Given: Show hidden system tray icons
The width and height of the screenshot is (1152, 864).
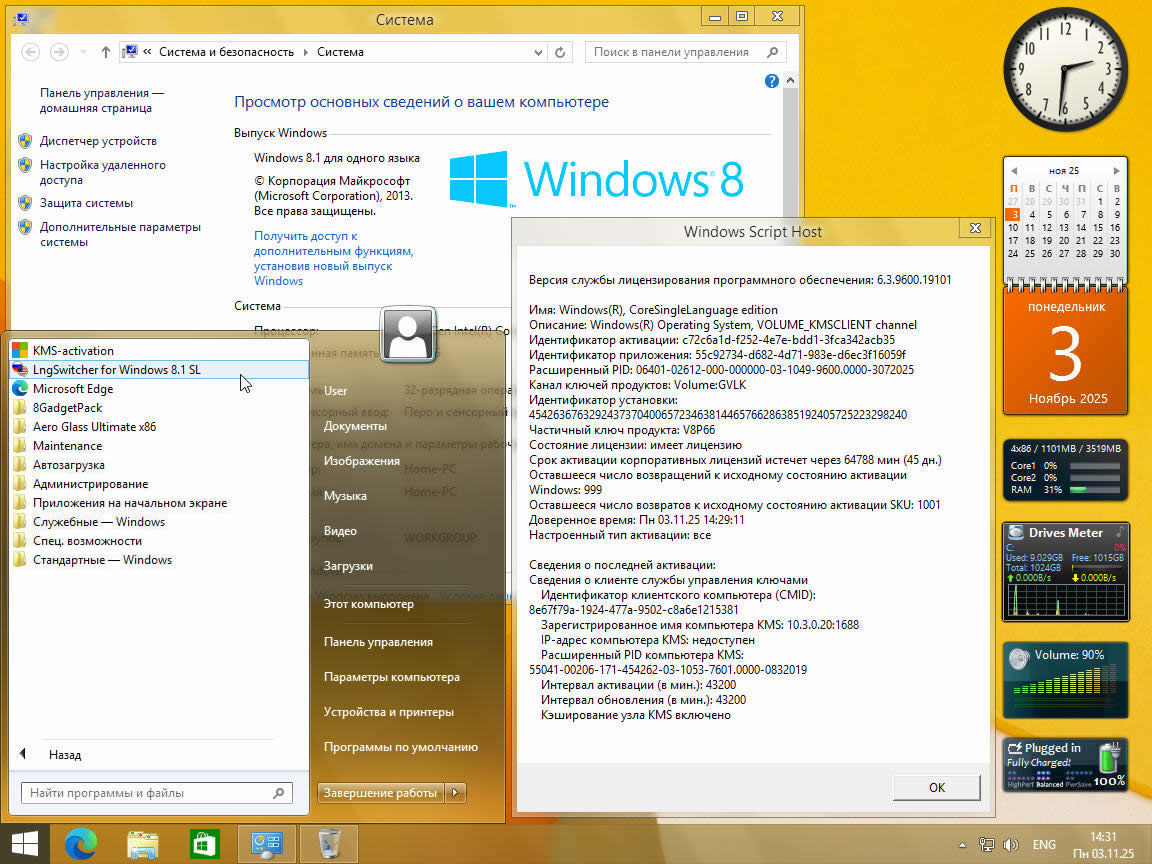Looking at the screenshot, I should click(x=962, y=844).
